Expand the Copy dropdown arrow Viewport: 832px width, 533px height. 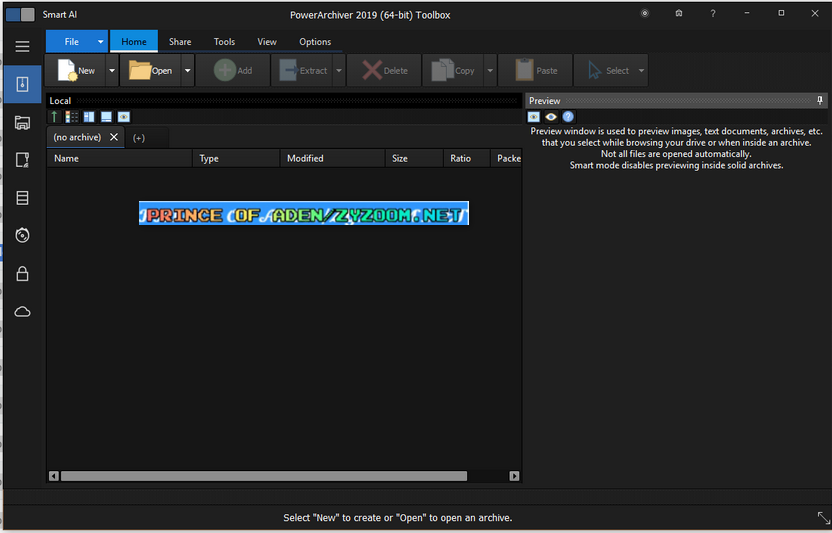point(490,70)
